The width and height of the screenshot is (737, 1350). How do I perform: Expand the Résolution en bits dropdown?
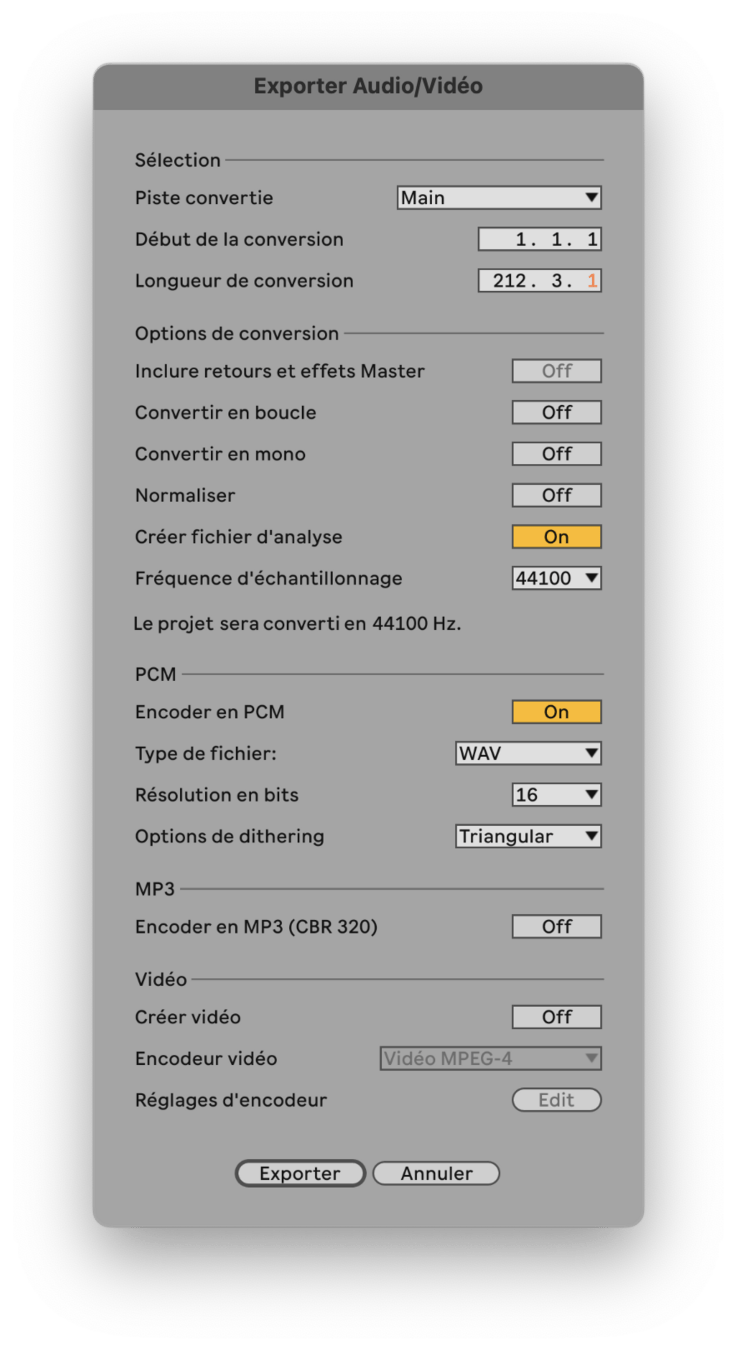click(557, 795)
